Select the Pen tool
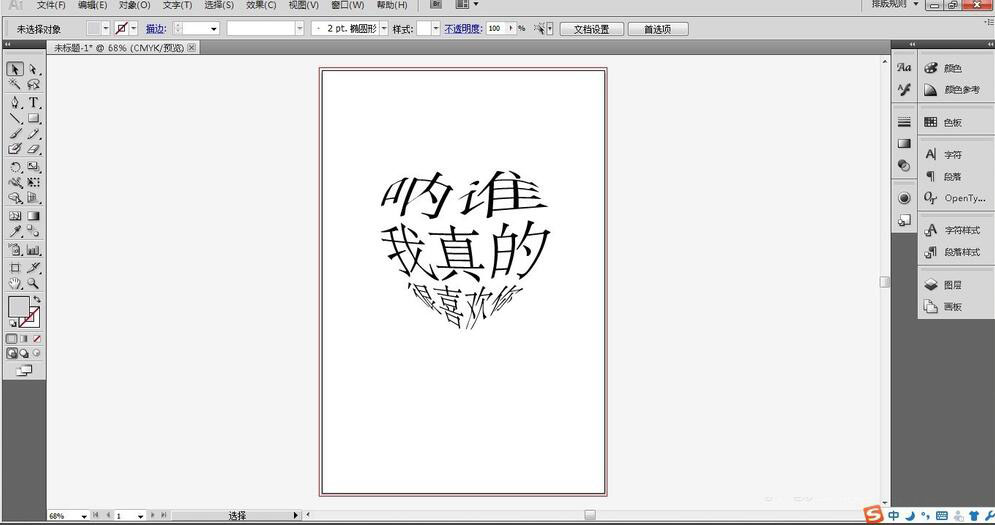 (x=15, y=102)
